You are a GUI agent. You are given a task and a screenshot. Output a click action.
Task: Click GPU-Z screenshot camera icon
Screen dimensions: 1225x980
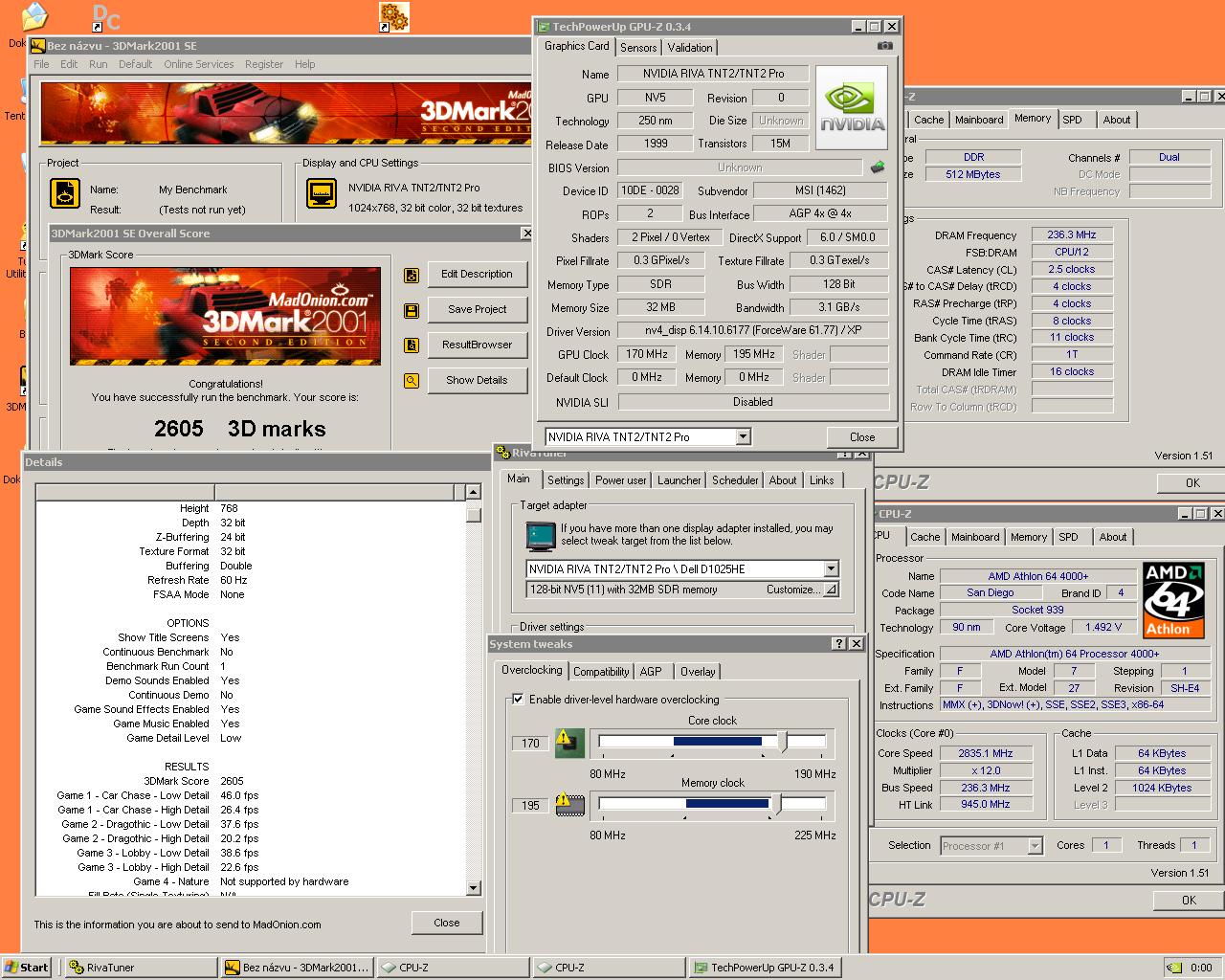pyautogui.click(x=885, y=45)
